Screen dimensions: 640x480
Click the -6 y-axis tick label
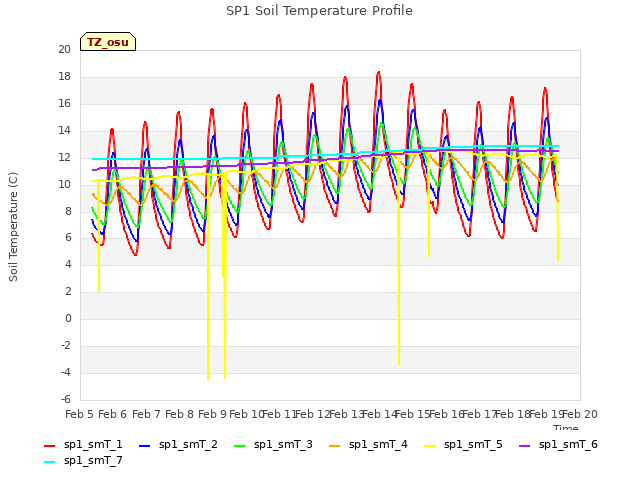pyautogui.click(x=66, y=399)
